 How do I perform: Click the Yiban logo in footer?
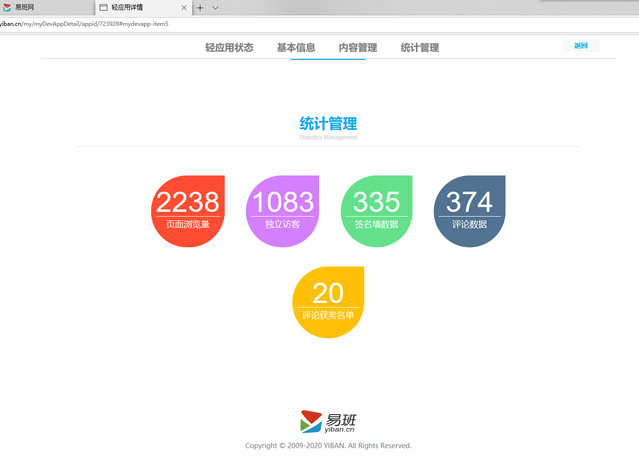(x=328, y=423)
